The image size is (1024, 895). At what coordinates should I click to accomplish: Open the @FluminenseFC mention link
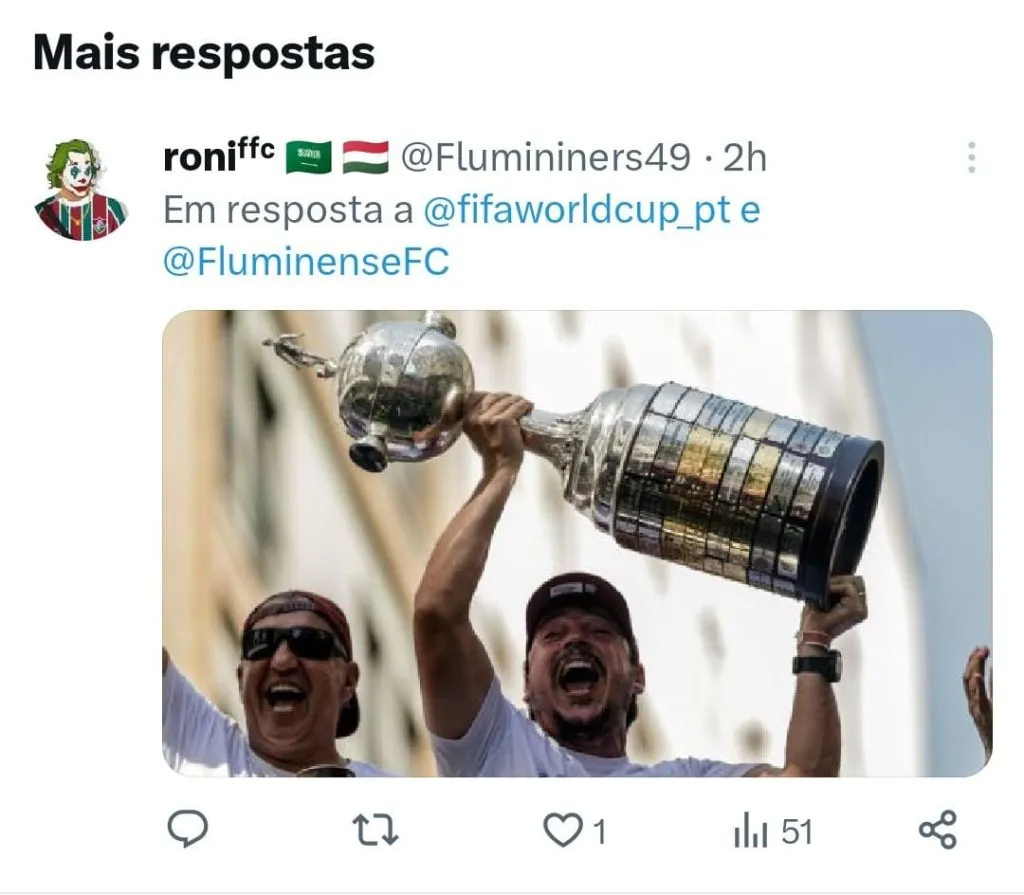(306, 263)
